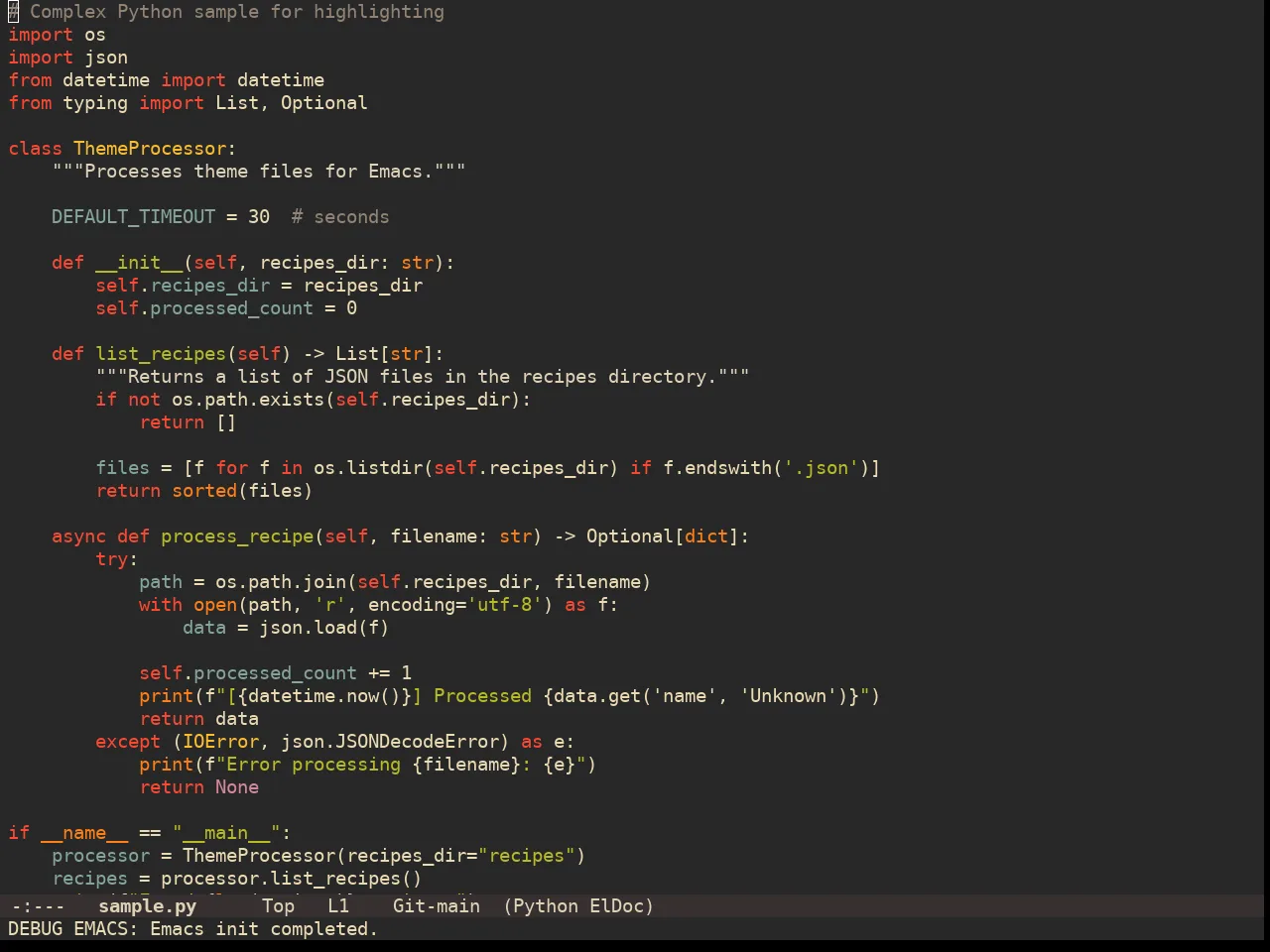Click the 'return data' statement

click(x=198, y=718)
